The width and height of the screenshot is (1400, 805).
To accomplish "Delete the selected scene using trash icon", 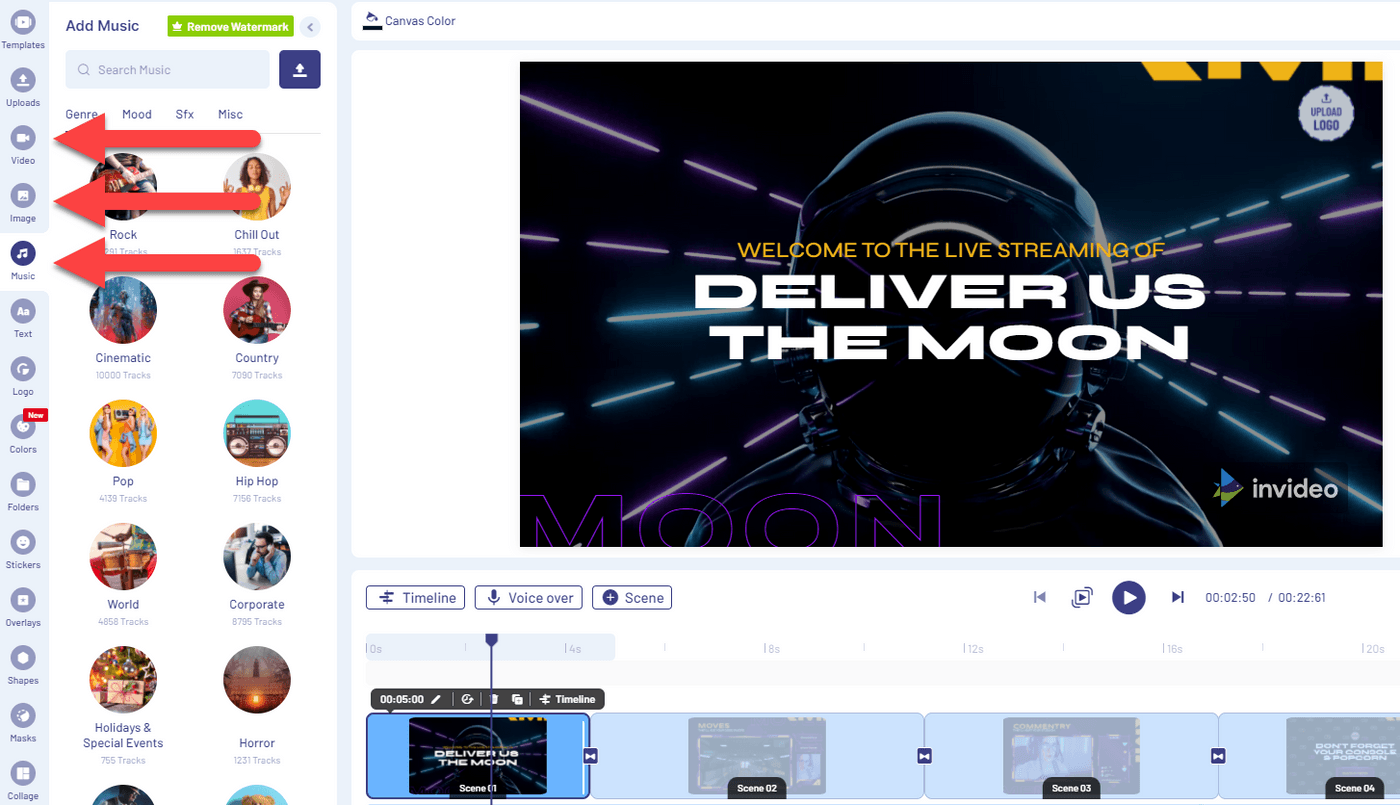I will pyautogui.click(x=493, y=699).
